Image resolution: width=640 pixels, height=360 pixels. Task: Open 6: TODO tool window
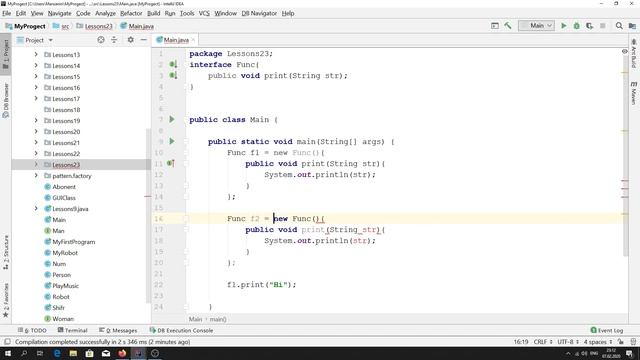coord(32,330)
